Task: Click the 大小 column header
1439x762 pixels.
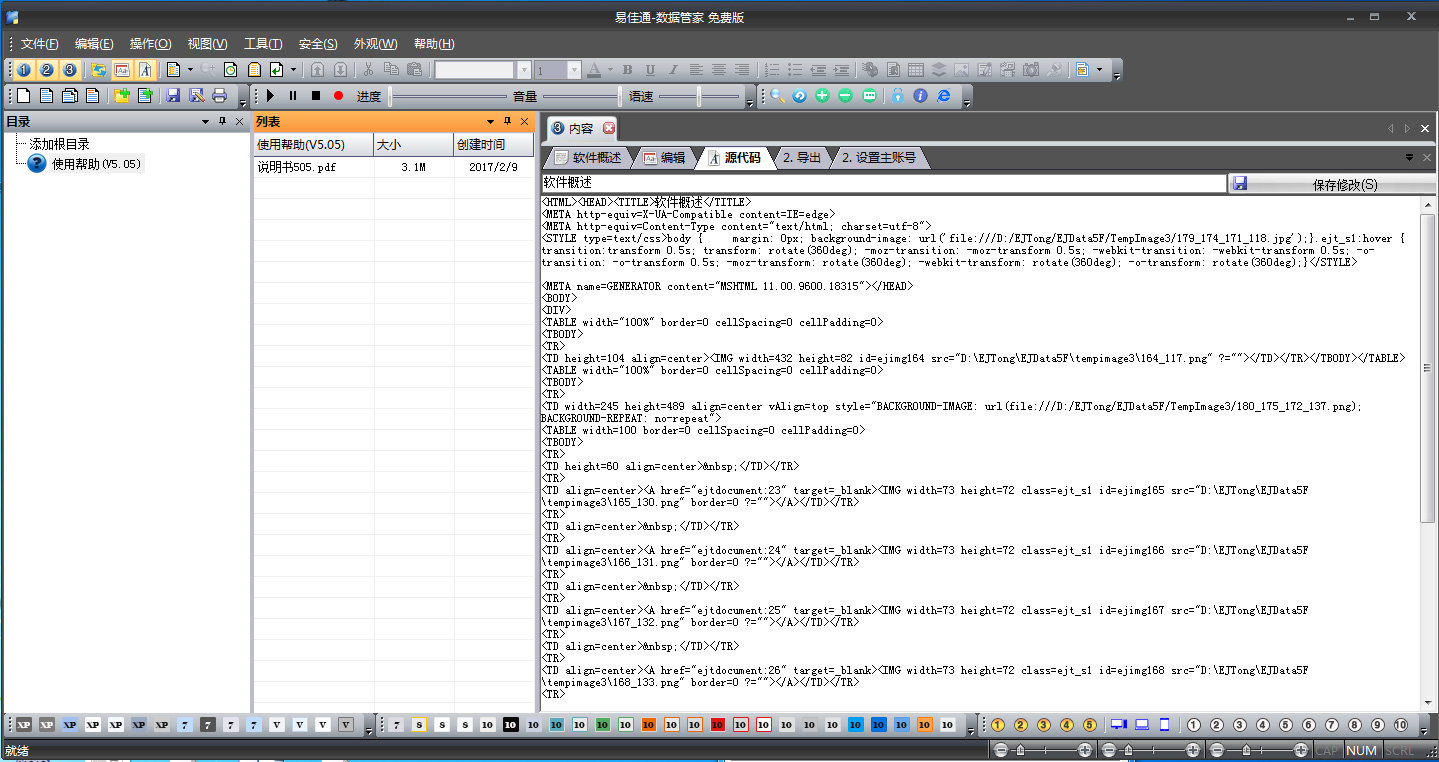Action: point(413,144)
